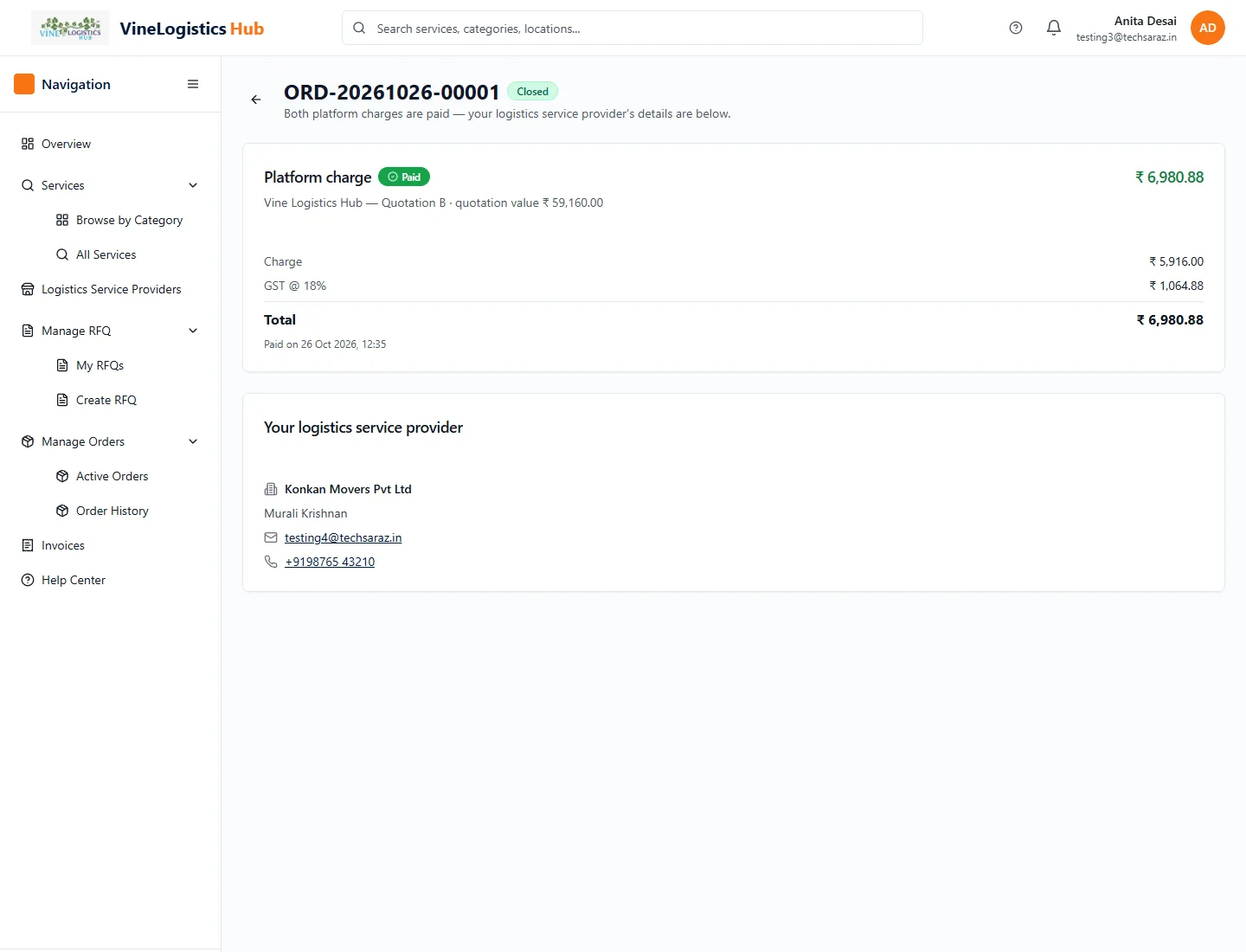Click the Invoices receipt icon
The width and height of the screenshot is (1246, 952).
pyautogui.click(x=28, y=545)
